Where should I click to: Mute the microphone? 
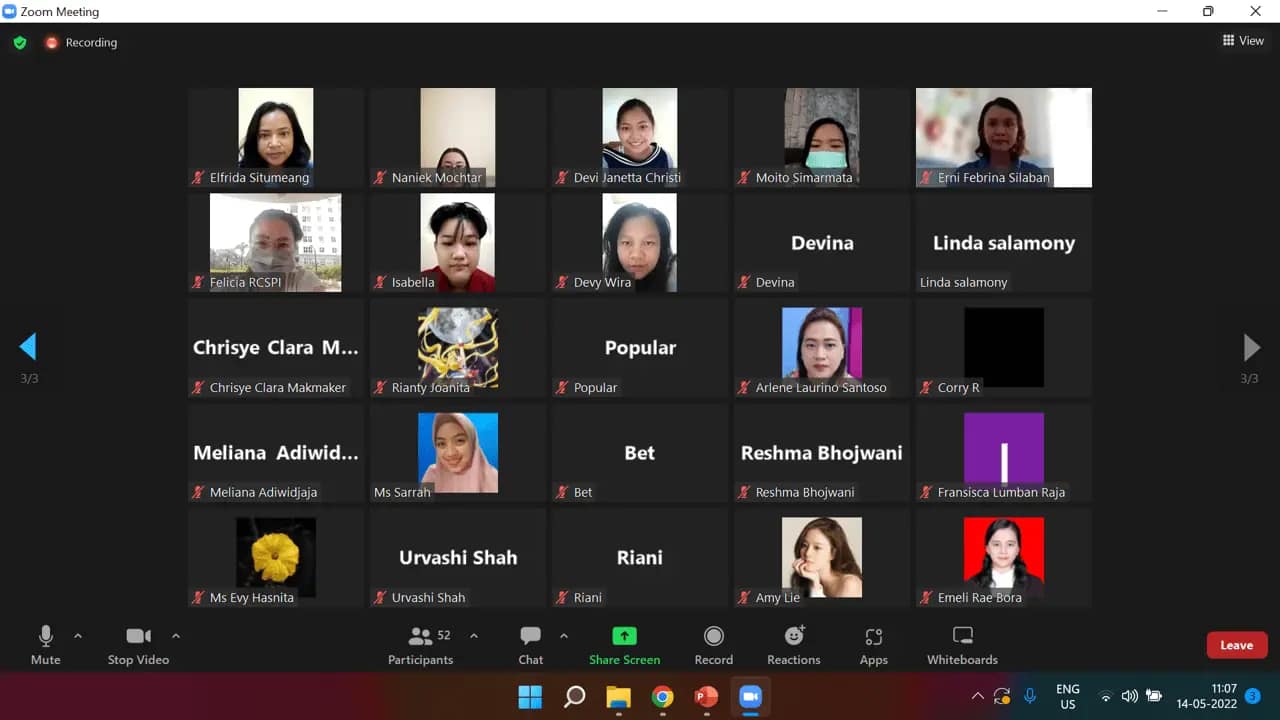[45, 645]
